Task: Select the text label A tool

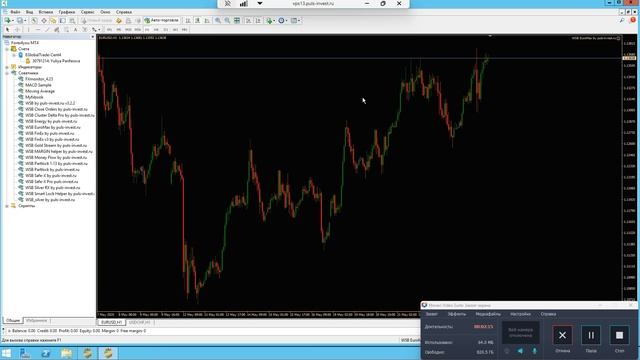Action: pyautogui.click(x=76, y=30)
